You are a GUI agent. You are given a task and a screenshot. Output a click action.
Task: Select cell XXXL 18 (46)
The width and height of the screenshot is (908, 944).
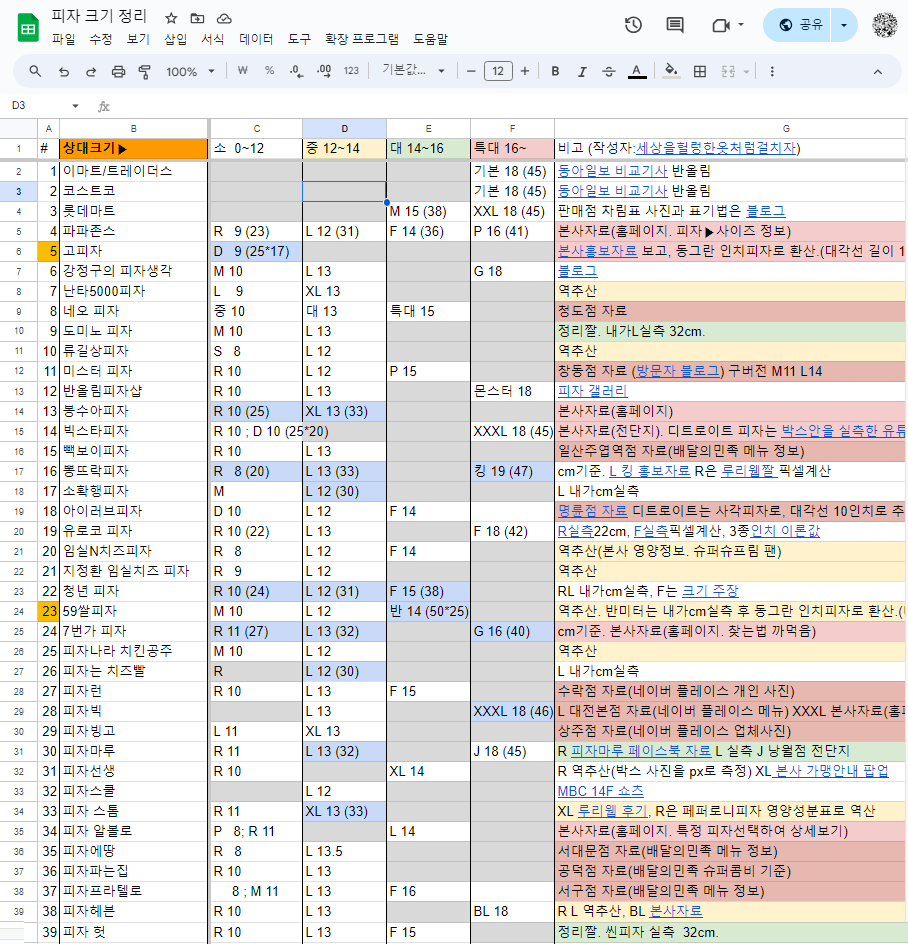(512, 711)
